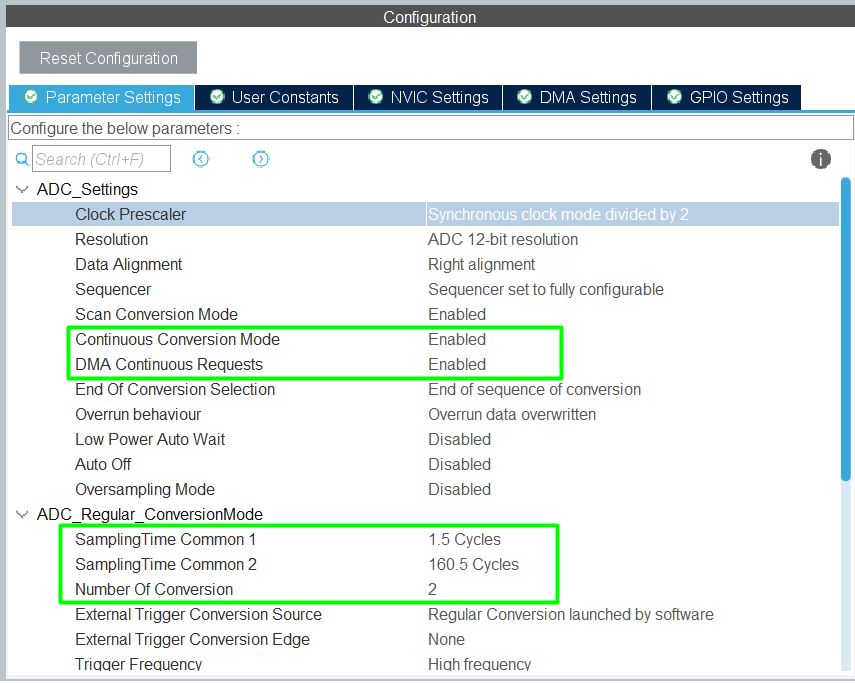Switch to User Constants tab
The height and width of the screenshot is (683, 855).
click(284, 97)
